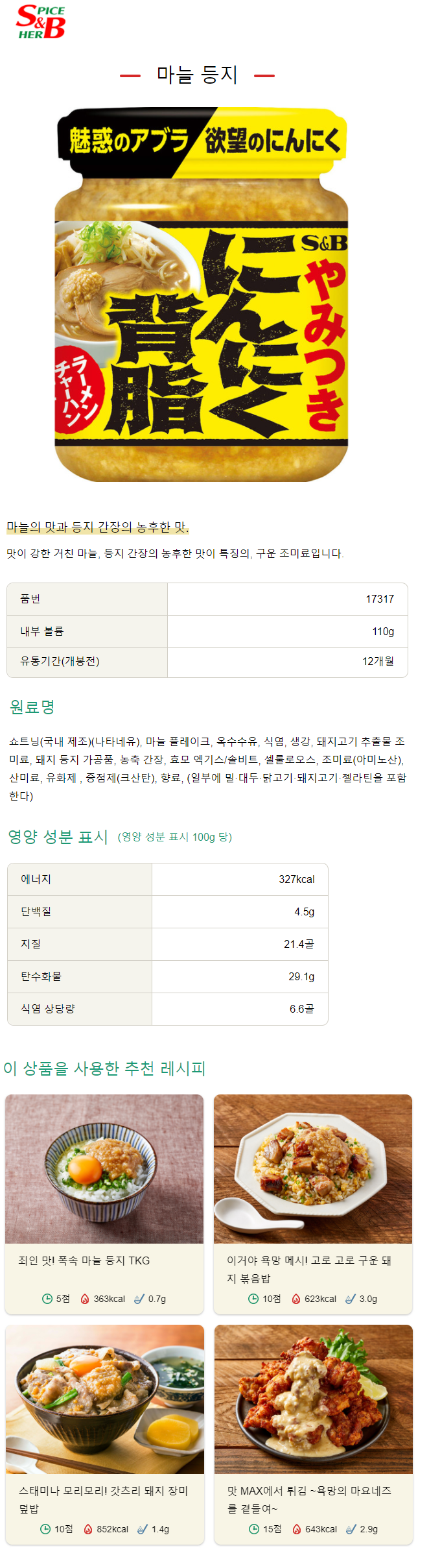Click the garlic backfat jar product image

(202, 295)
